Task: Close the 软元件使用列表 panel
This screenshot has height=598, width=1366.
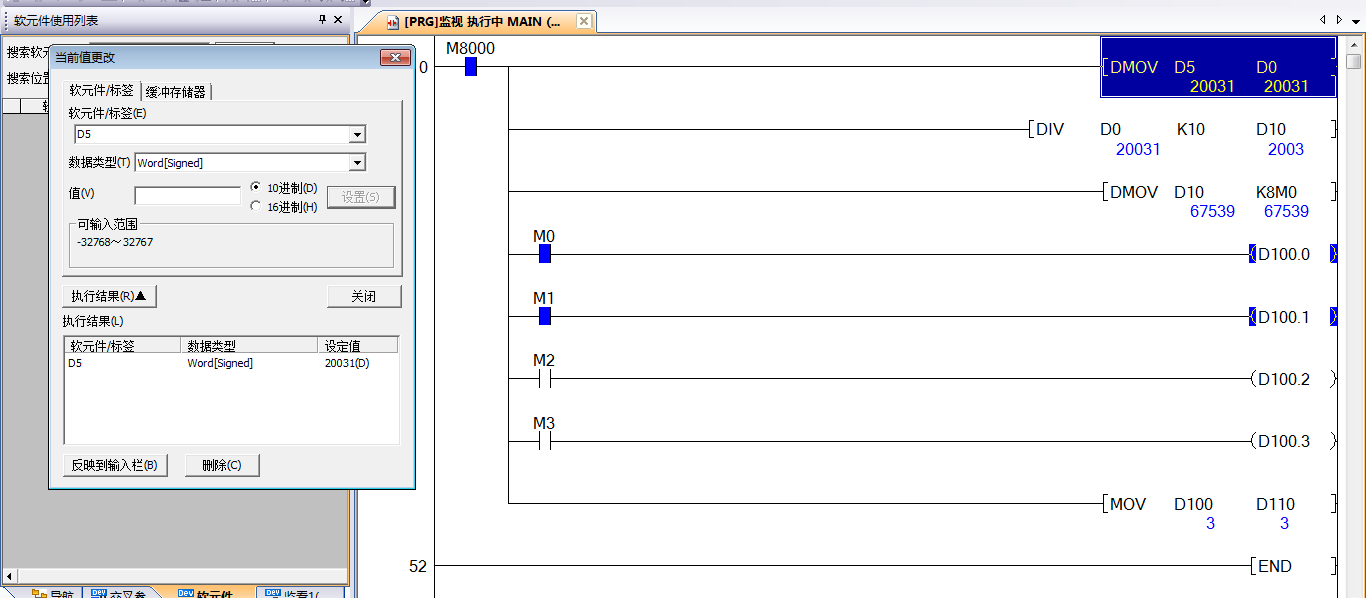Action: pos(338,20)
